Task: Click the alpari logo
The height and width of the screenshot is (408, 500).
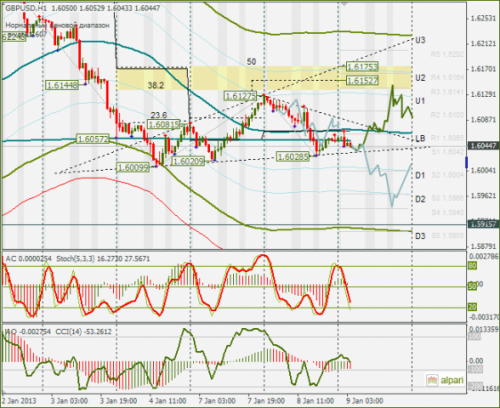Action: [445, 380]
